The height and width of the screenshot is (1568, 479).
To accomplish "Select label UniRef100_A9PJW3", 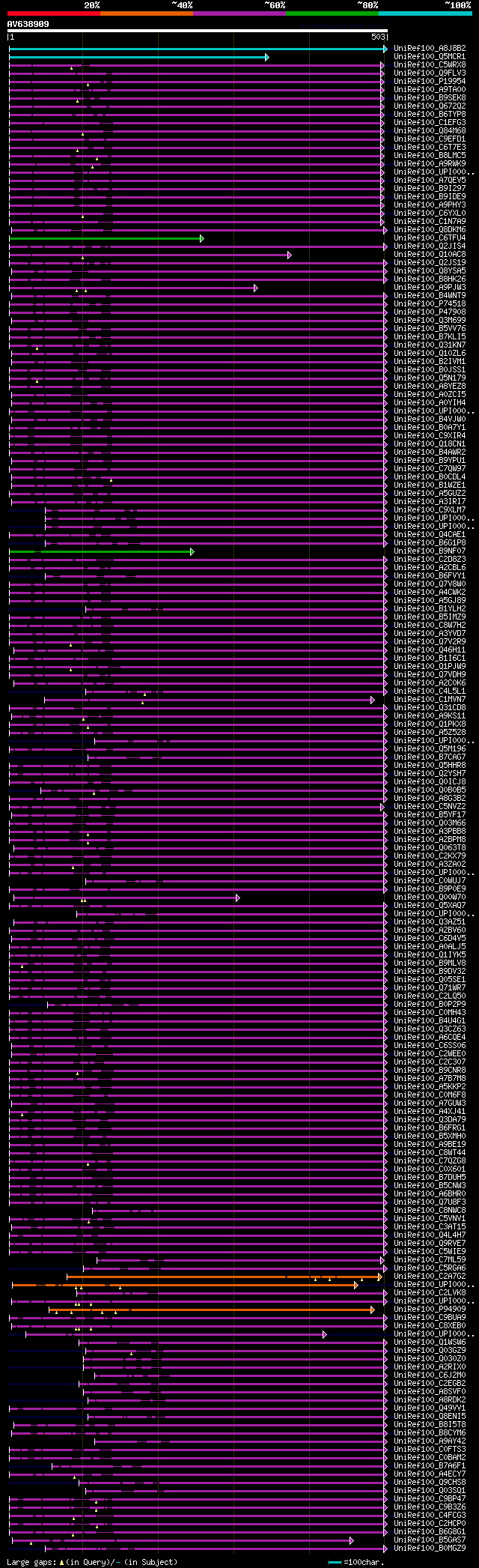I will point(430,288).
